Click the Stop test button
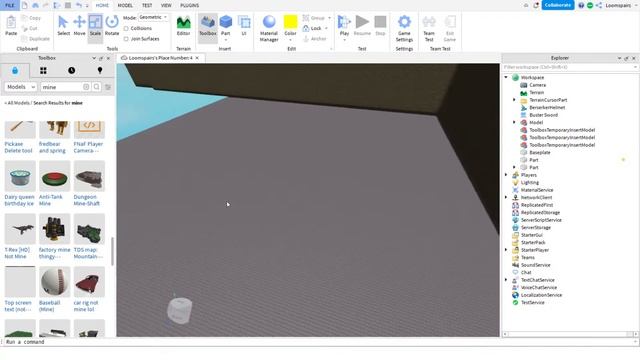This screenshot has height=360, width=640. click(x=380, y=25)
